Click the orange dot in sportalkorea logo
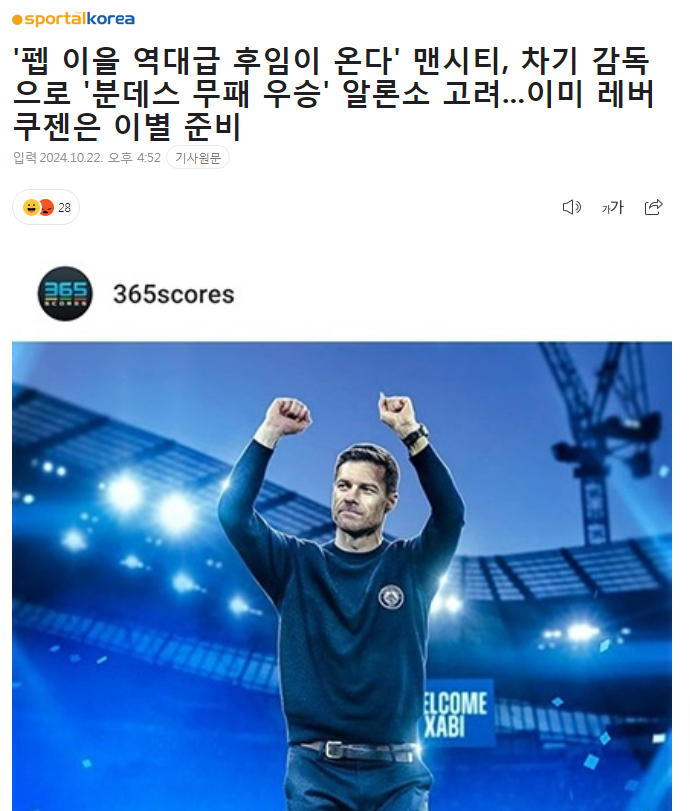This screenshot has width=690, height=811. pos(17,20)
